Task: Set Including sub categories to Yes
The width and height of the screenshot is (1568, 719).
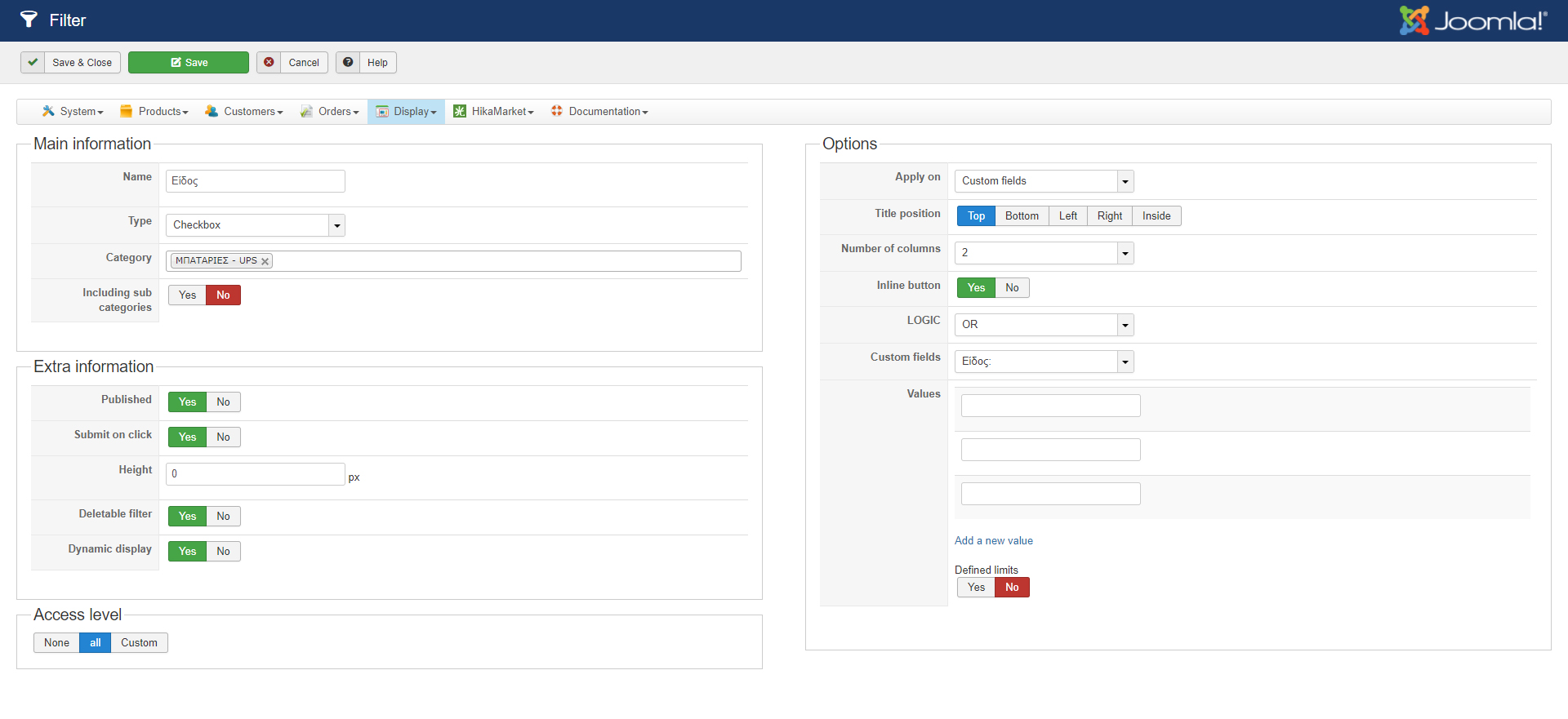Action: [x=187, y=295]
